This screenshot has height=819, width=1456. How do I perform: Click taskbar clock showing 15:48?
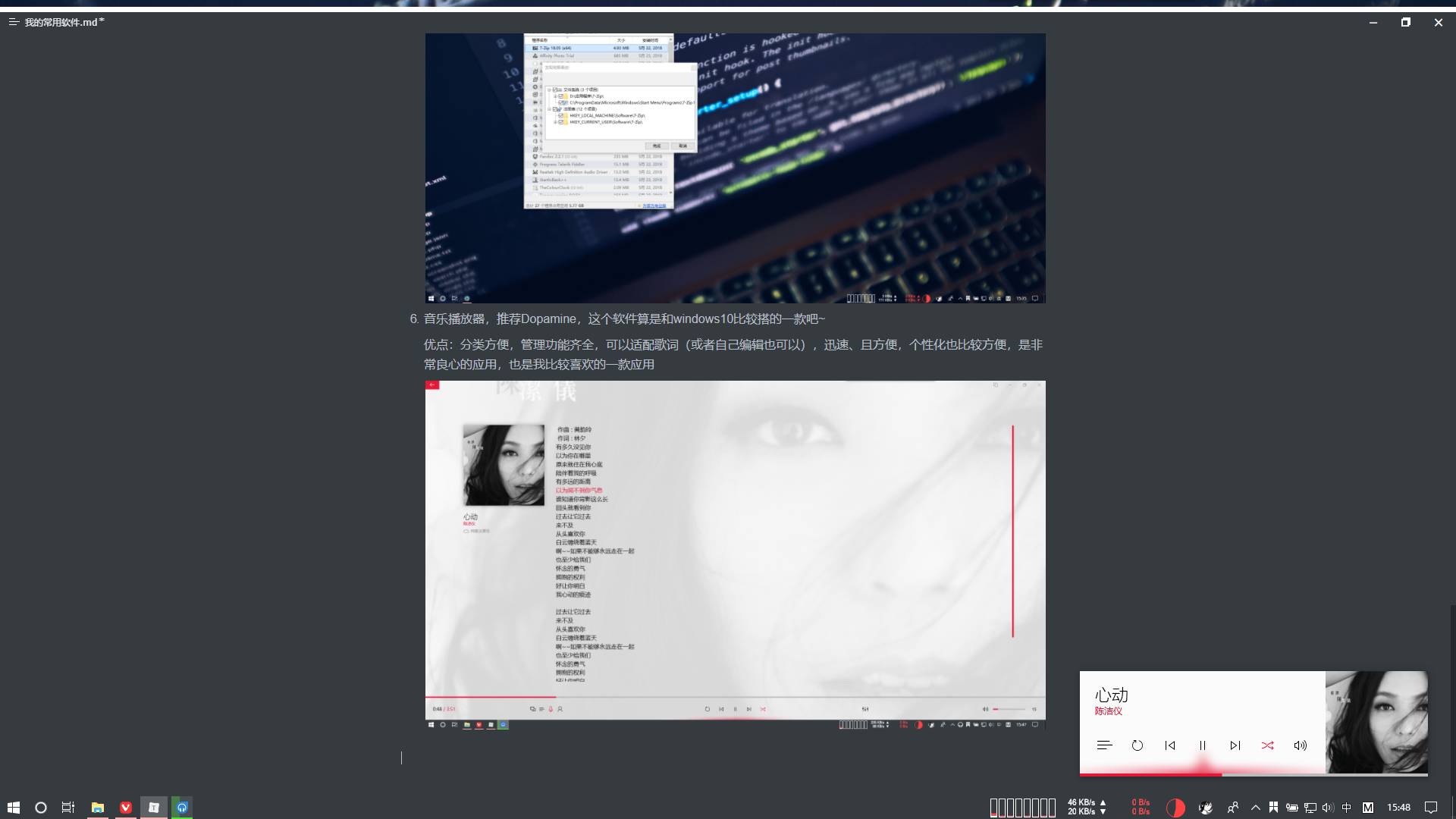(x=1398, y=808)
